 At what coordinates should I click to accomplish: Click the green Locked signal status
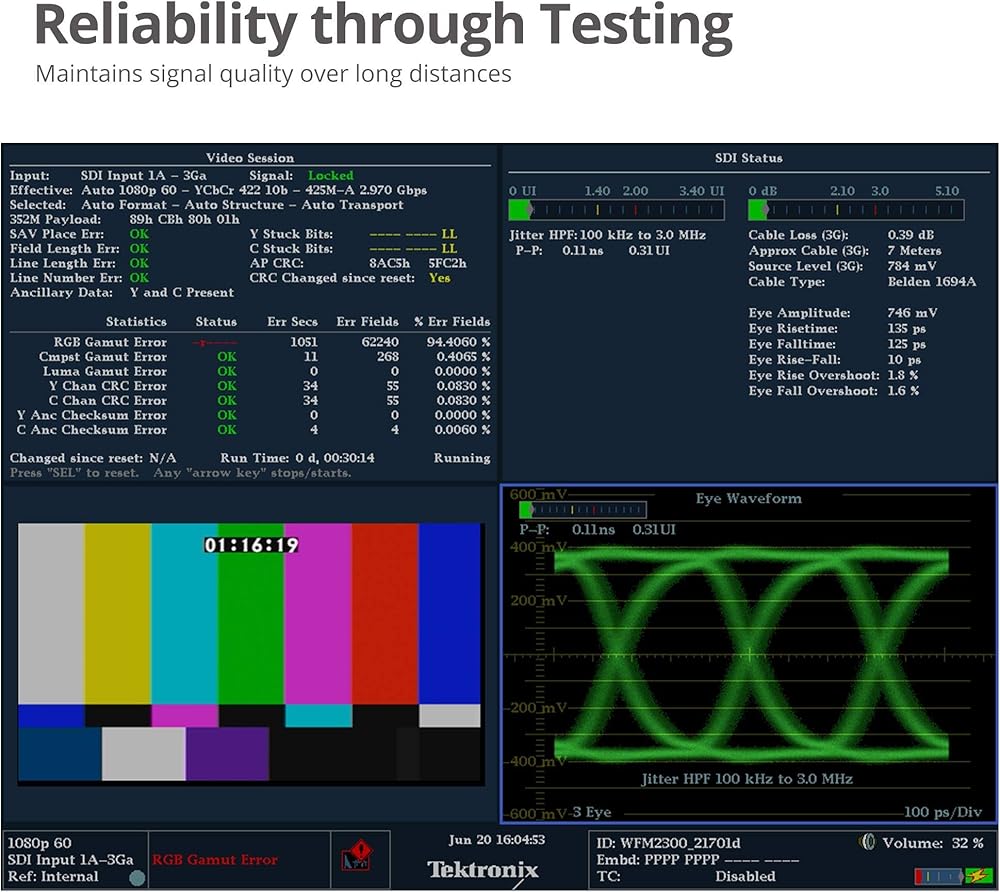pos(330,175)
